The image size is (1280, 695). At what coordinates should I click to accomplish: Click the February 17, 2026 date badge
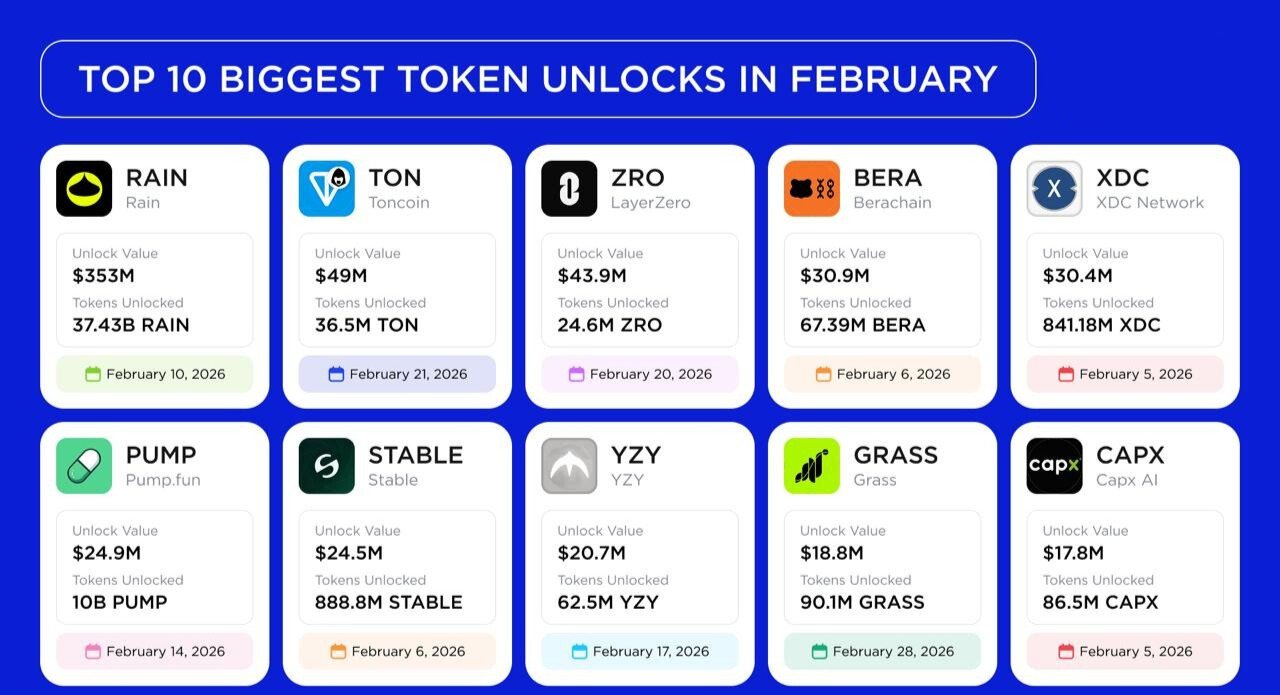[x=640, y=651]
